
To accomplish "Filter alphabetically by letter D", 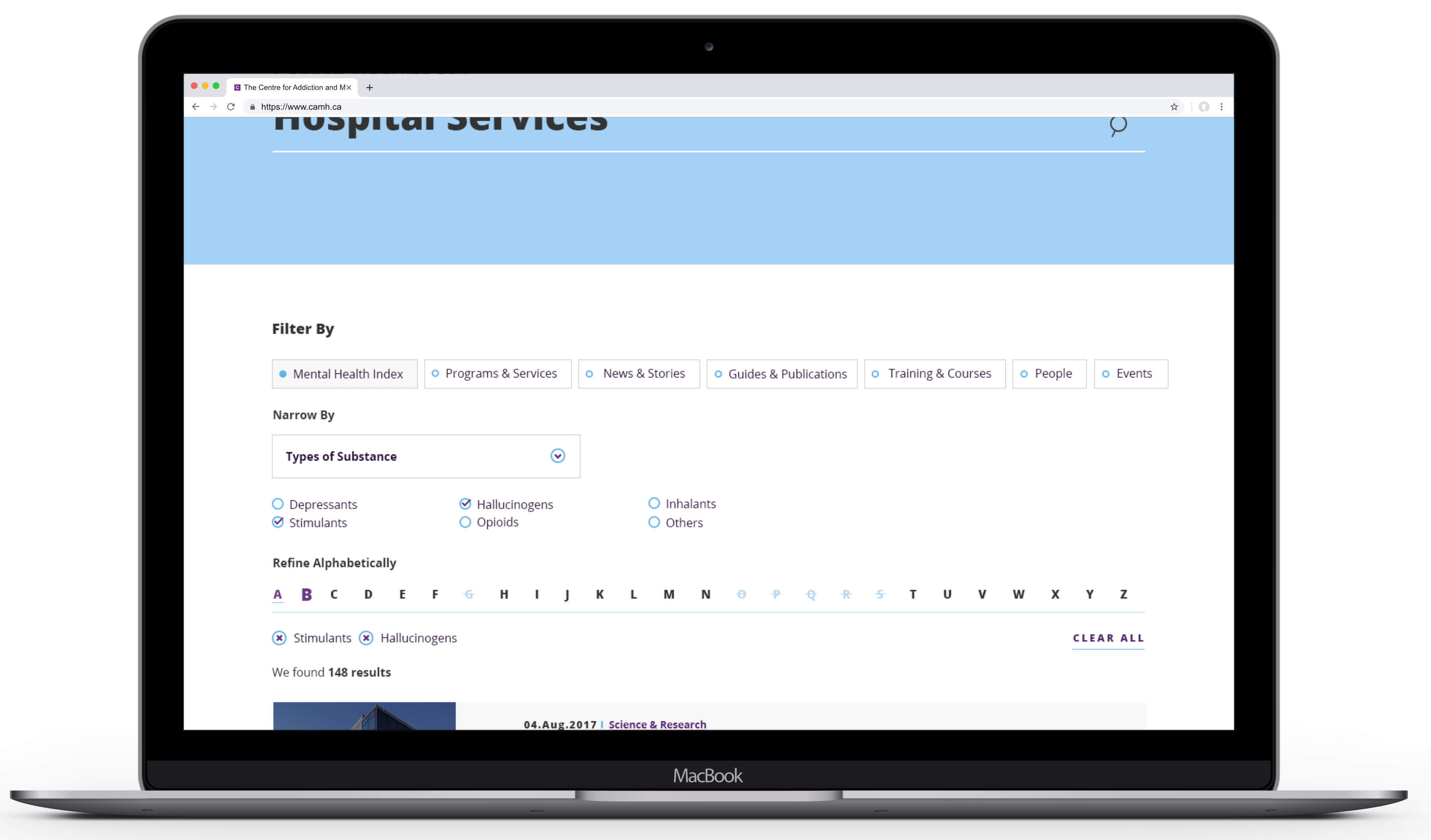I will coord(368,594).
